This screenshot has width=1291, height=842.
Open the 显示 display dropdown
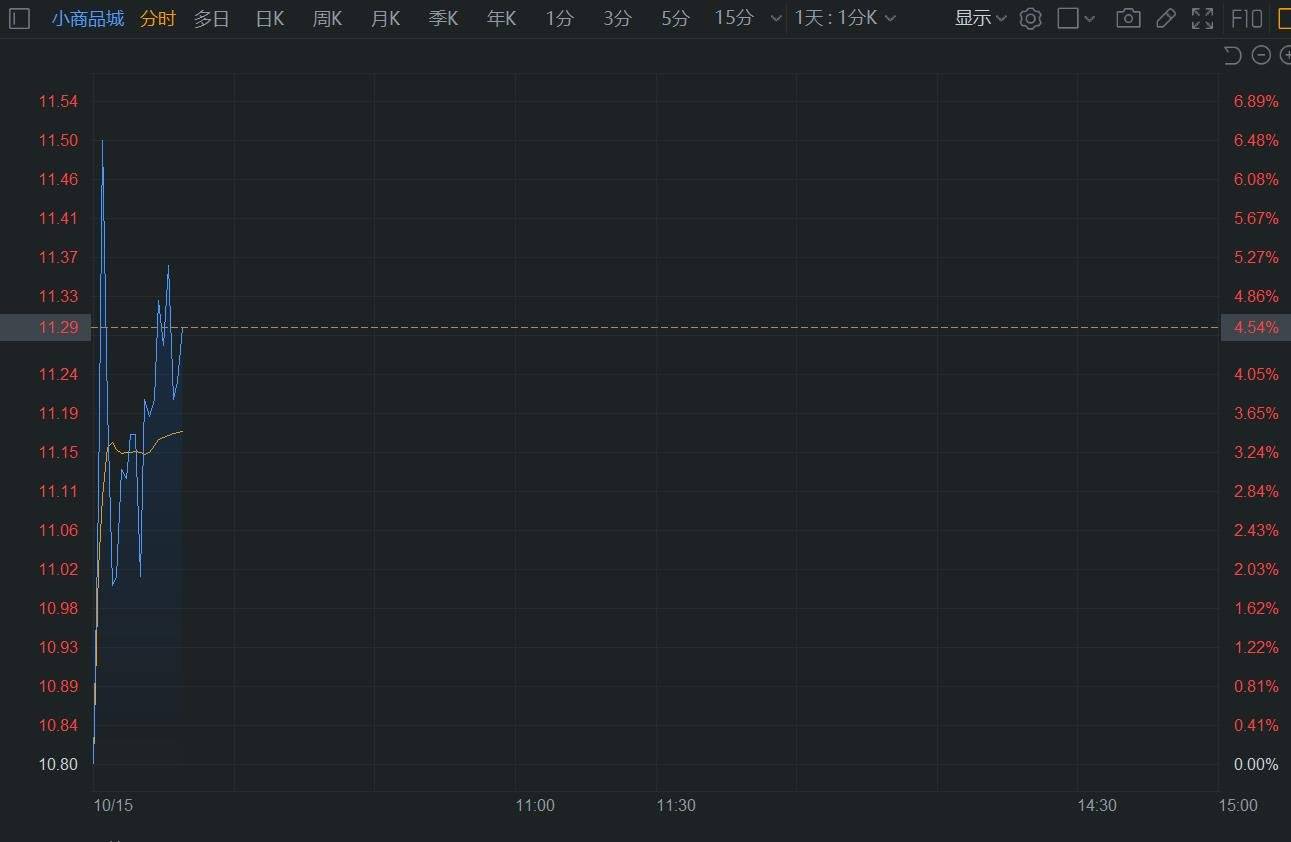[x=981, y=18]
